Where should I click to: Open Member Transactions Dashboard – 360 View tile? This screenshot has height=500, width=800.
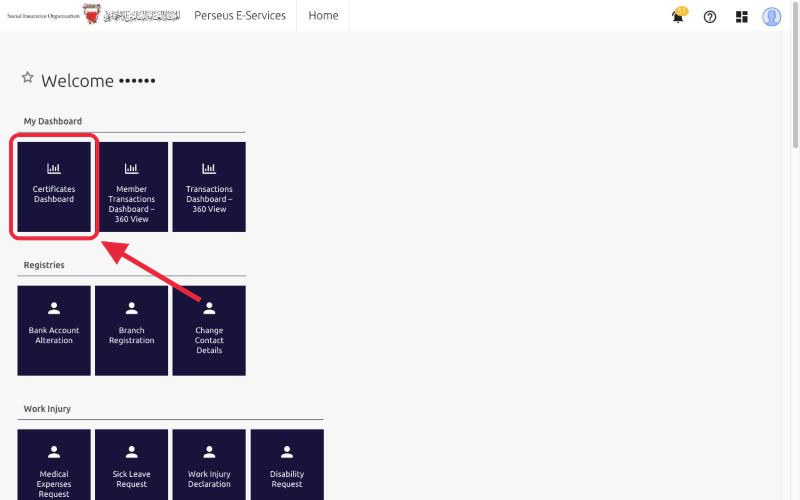click(132, 187)
